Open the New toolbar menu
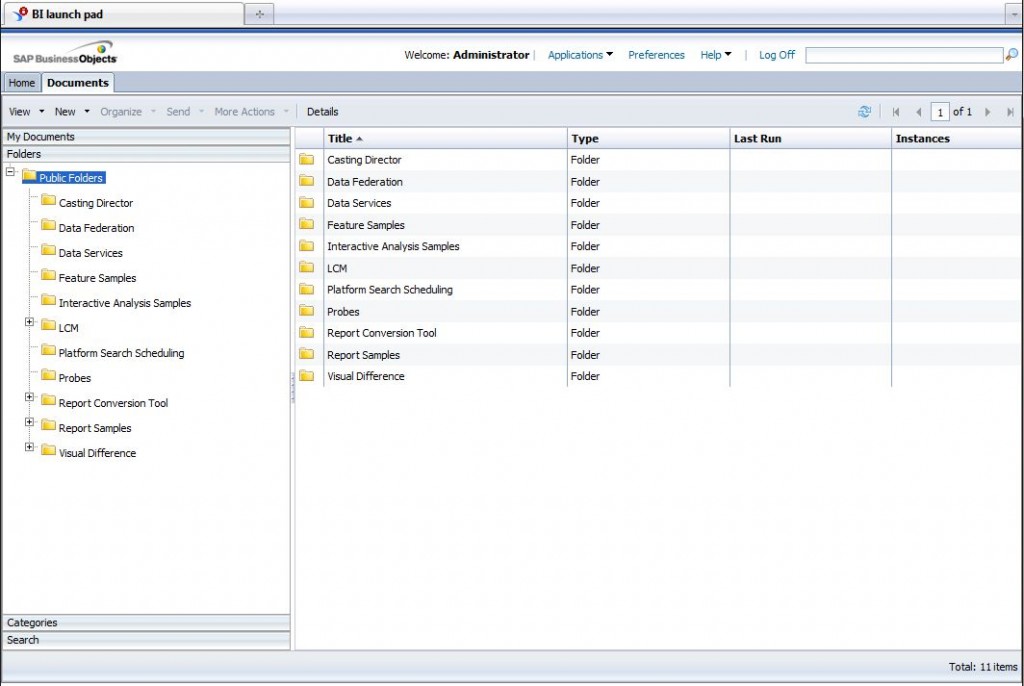This screenshot has width=1024, height=686. pyautogui.click(x=72, y=112)
